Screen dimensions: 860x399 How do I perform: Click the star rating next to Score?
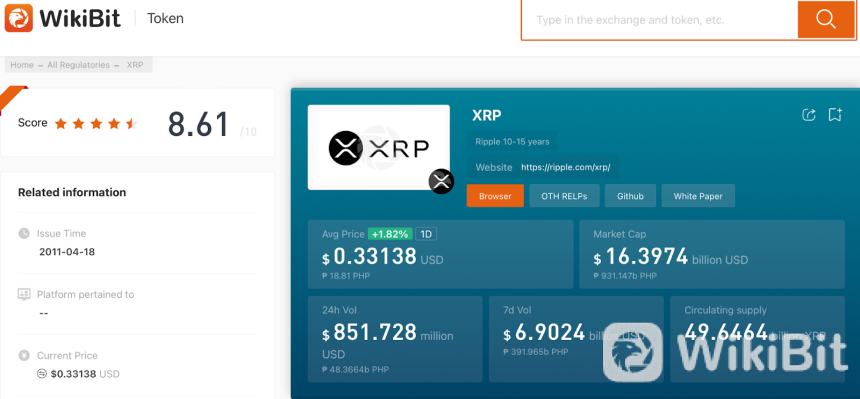point(95,123)
